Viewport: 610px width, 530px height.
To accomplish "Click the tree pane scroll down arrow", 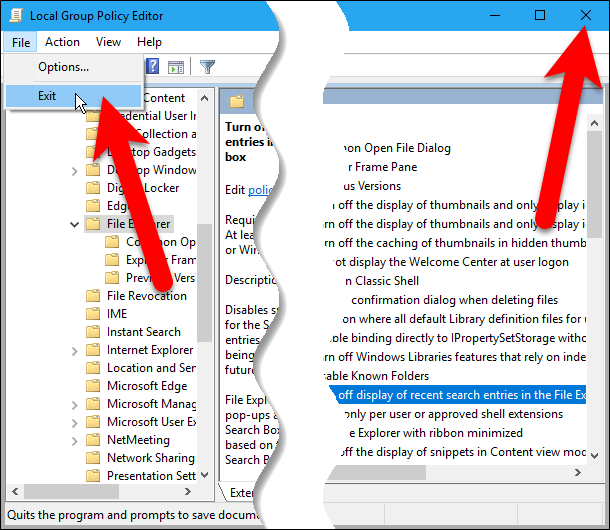I will [204, 475].
